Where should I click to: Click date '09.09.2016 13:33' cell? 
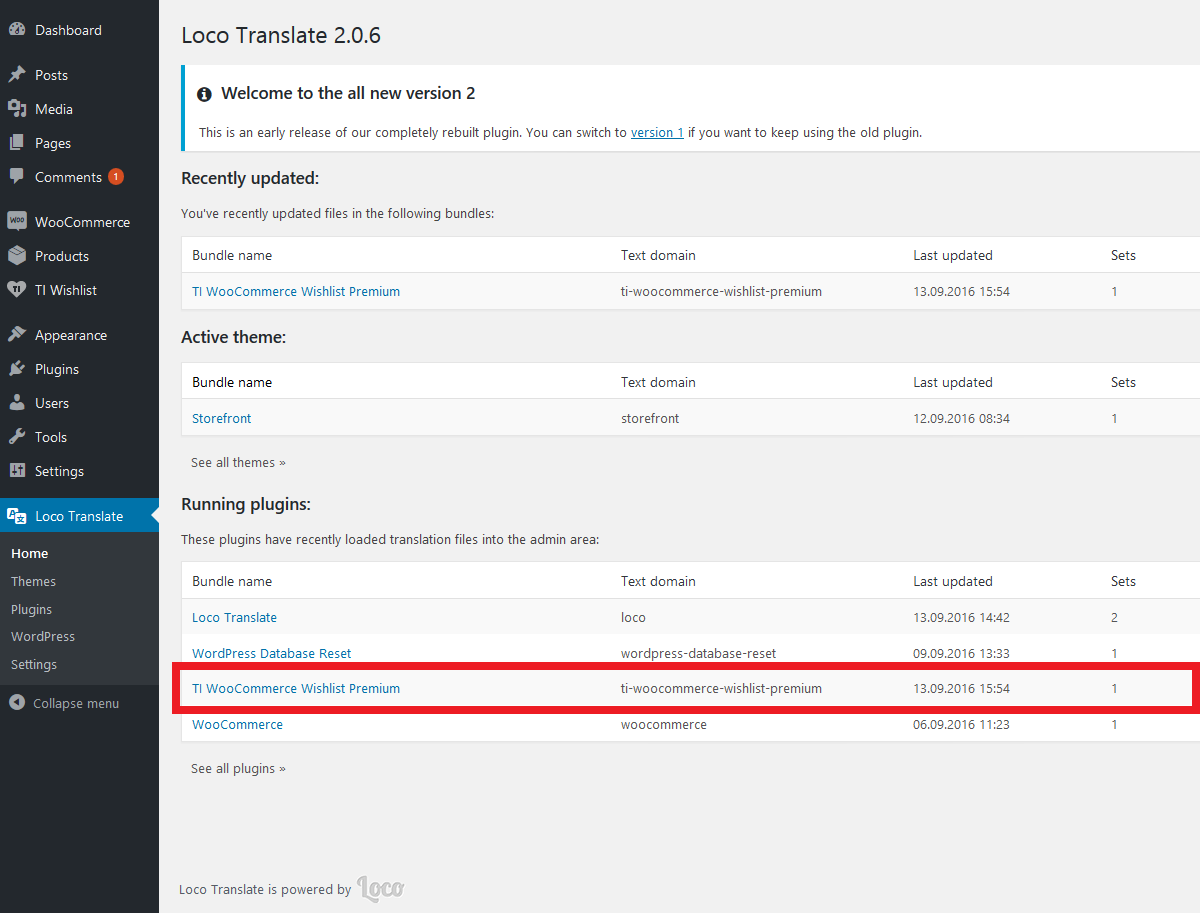click(961, 653)
